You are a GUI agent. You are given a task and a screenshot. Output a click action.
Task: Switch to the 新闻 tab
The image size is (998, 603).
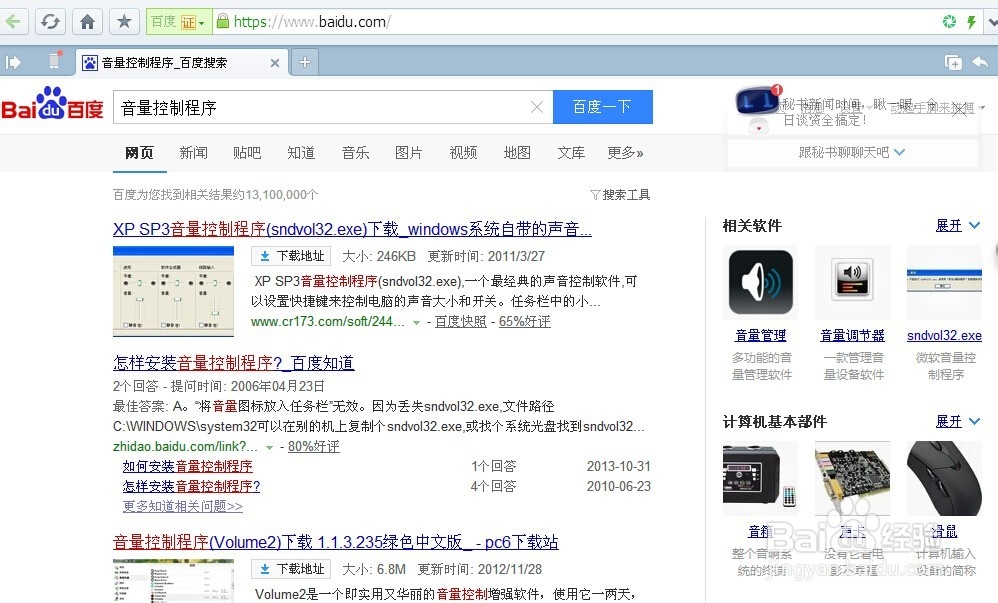pyautogui.click(x=193, y=153)
